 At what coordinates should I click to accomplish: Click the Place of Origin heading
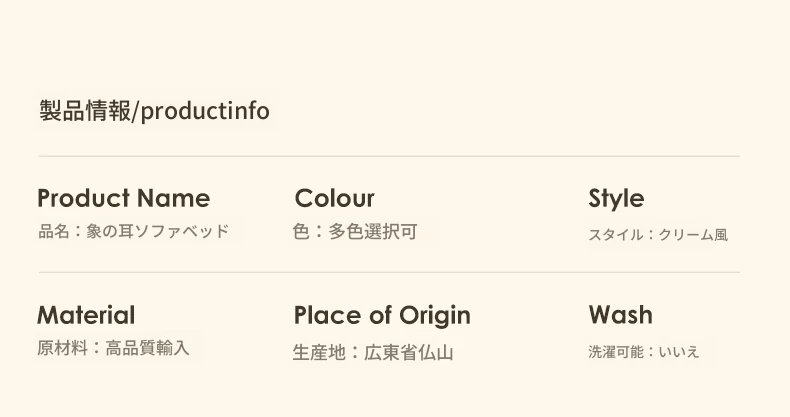(381, 315)
